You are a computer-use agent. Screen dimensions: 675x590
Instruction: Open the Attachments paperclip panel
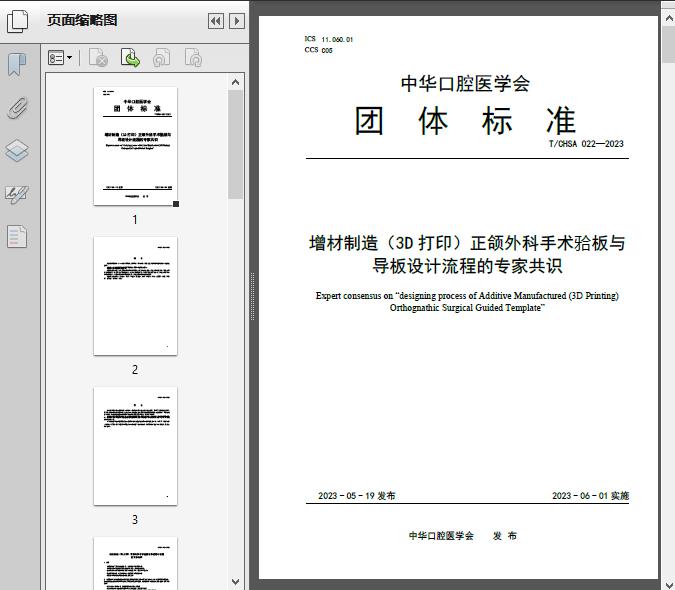[17, 108]
